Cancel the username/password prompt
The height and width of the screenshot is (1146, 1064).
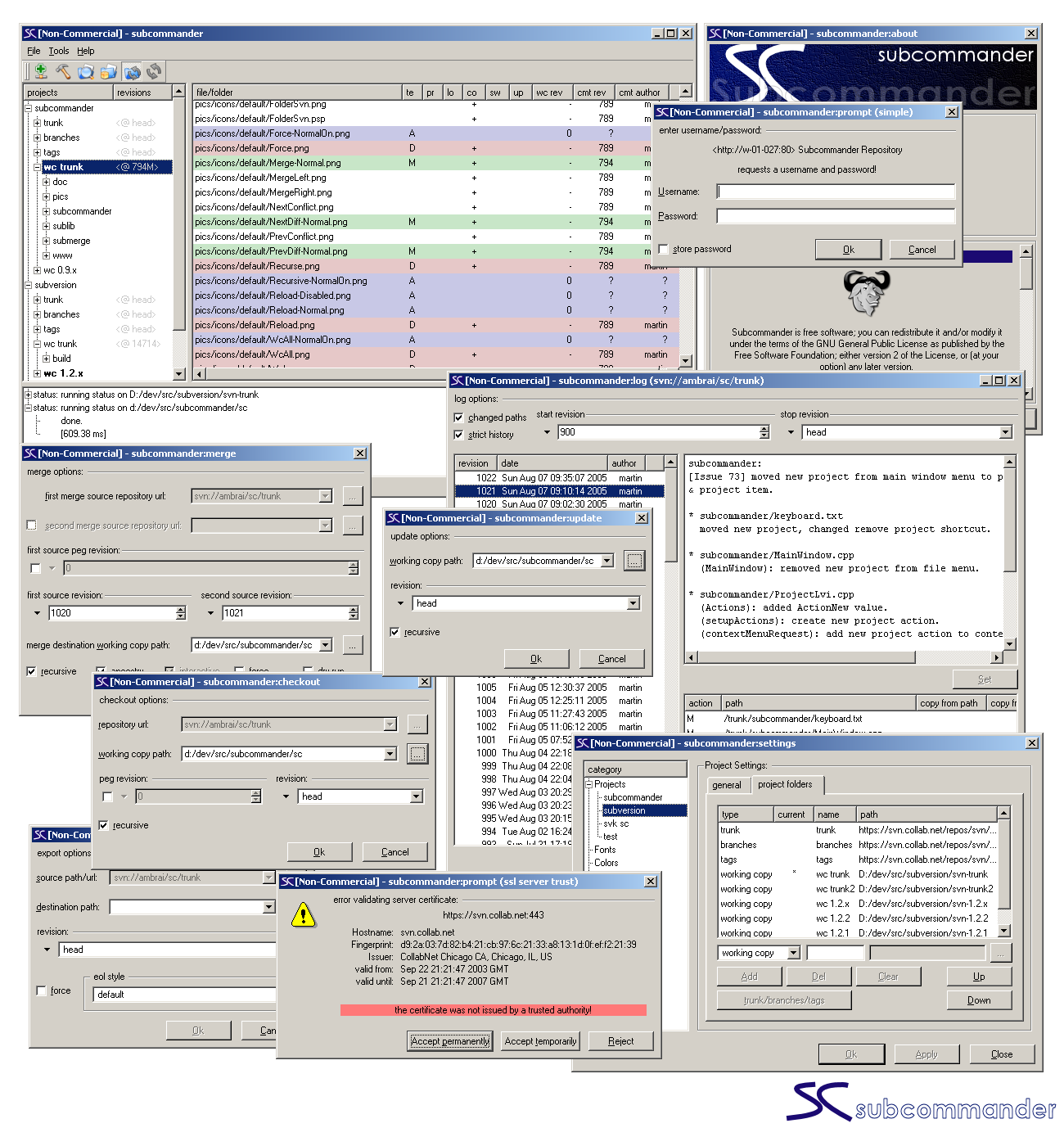coord(922,250)
